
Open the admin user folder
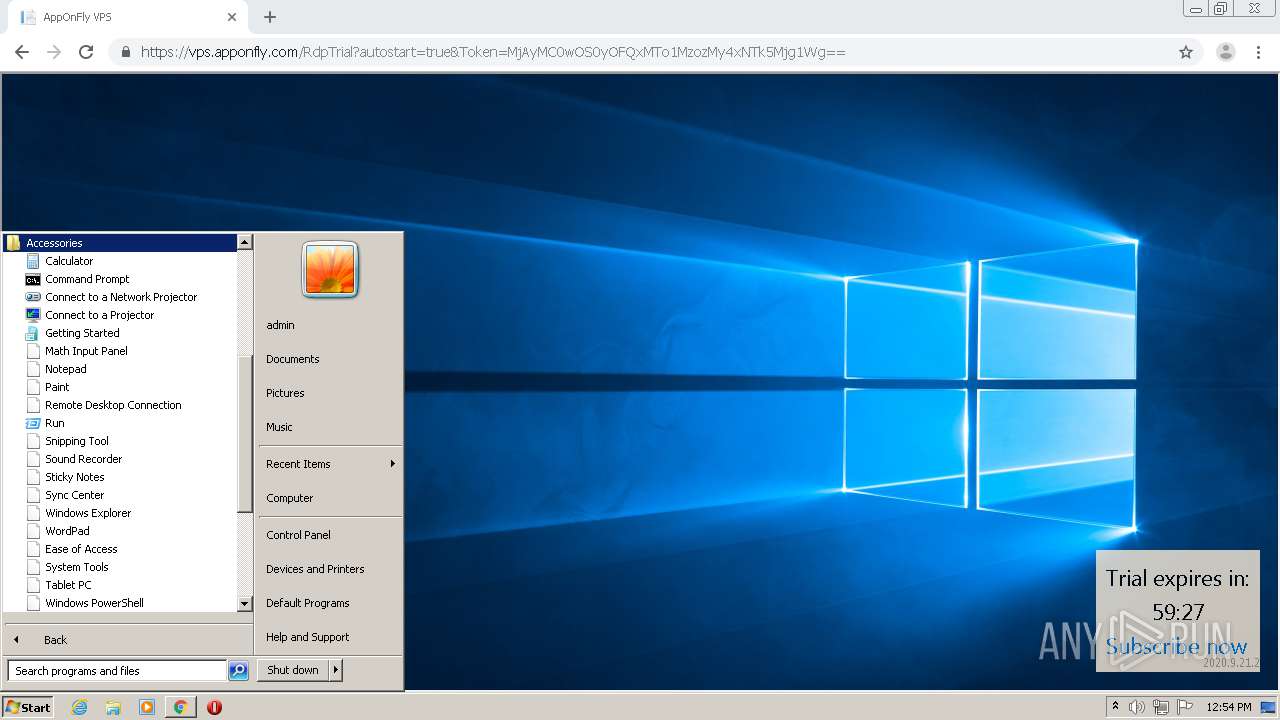coord(280,325)
